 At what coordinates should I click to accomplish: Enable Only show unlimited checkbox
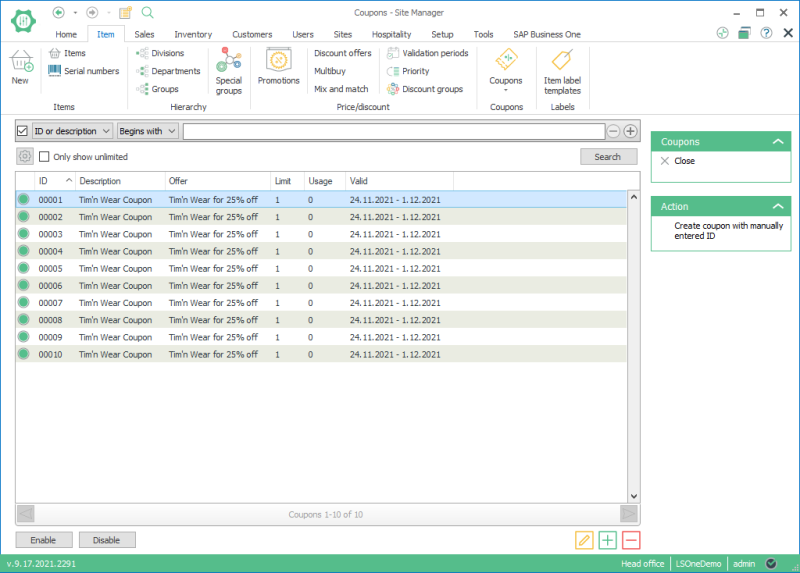click(44, 157)
